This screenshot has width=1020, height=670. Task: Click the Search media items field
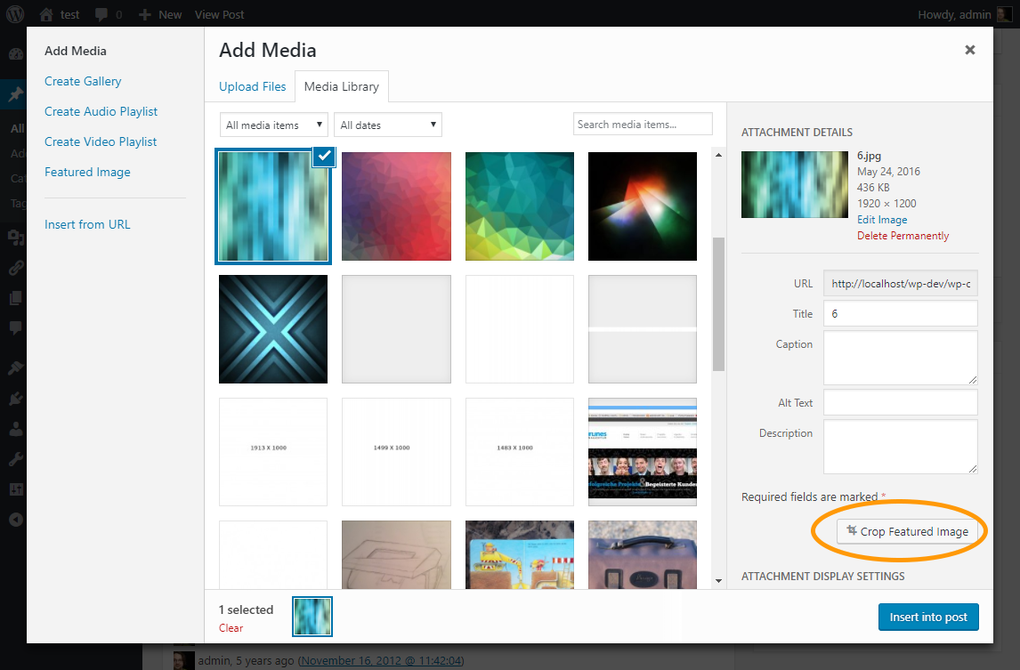click(641, 123)
